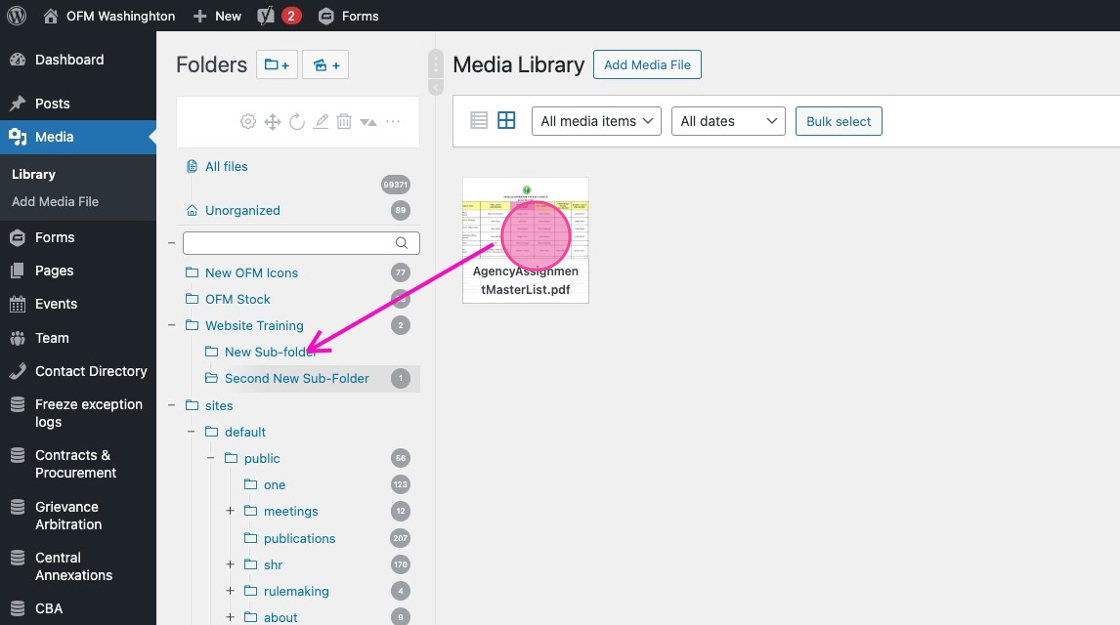Viewport: 1120px width, 625px height.
Task: Open Contracts & Procurement menu
Action: point(78,464)
